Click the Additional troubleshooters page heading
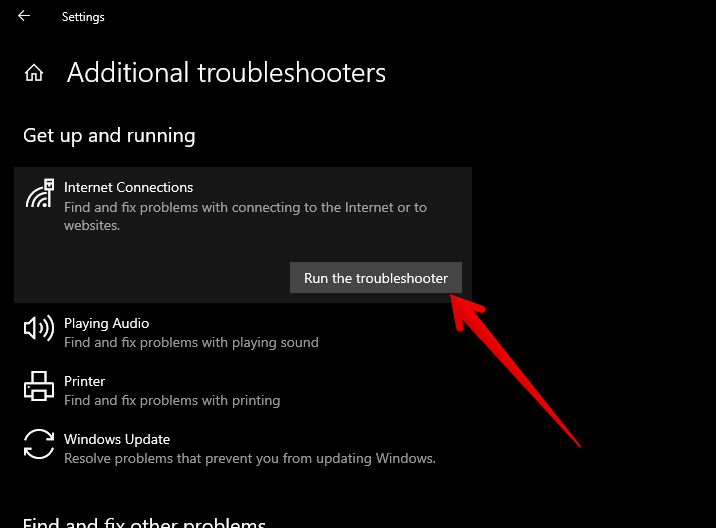This screenshot has height=528, width=716. coord(226,73)
